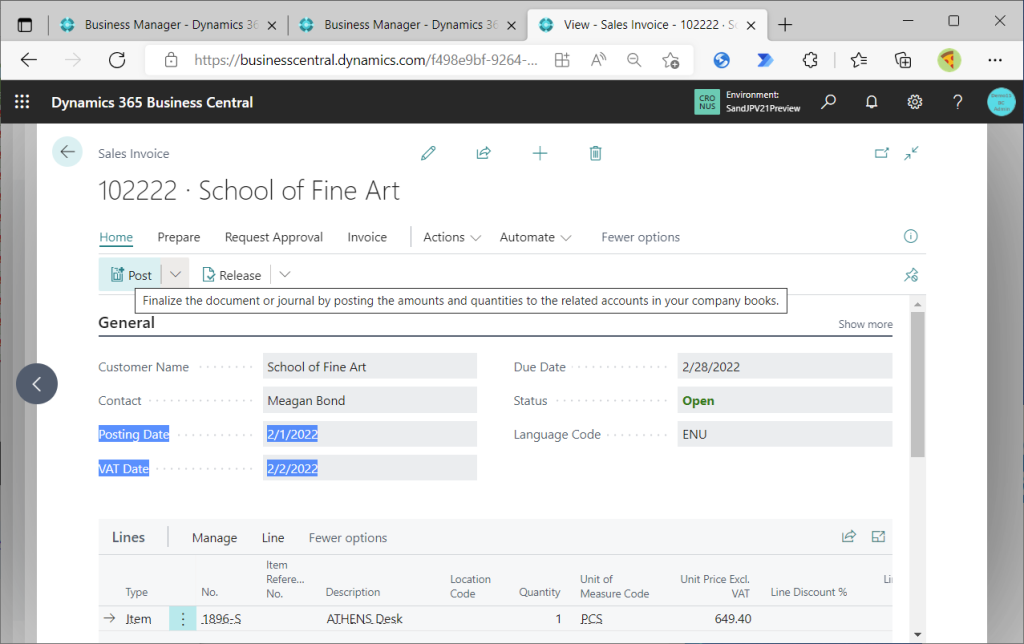Click Fewer options in the action bar
The image size is (1024, 644).
coord(640,237)
